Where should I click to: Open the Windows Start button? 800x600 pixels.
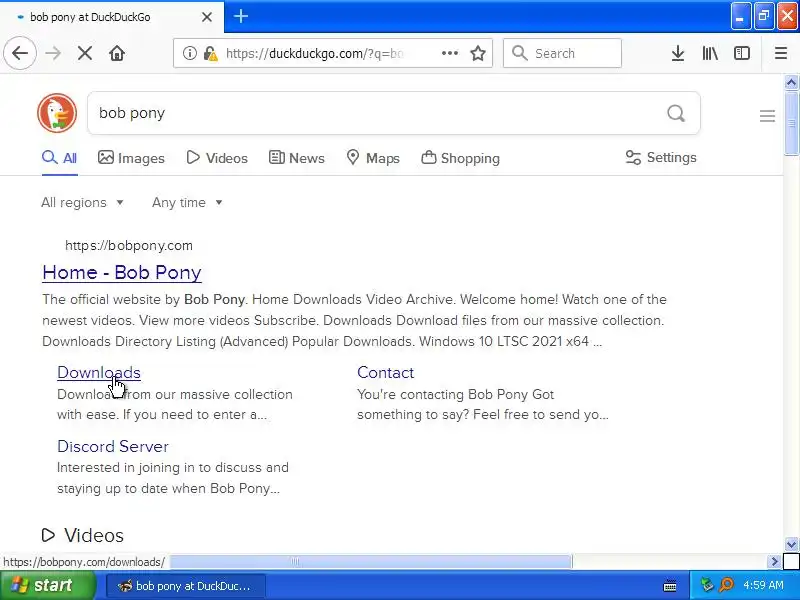pos(47,585)
